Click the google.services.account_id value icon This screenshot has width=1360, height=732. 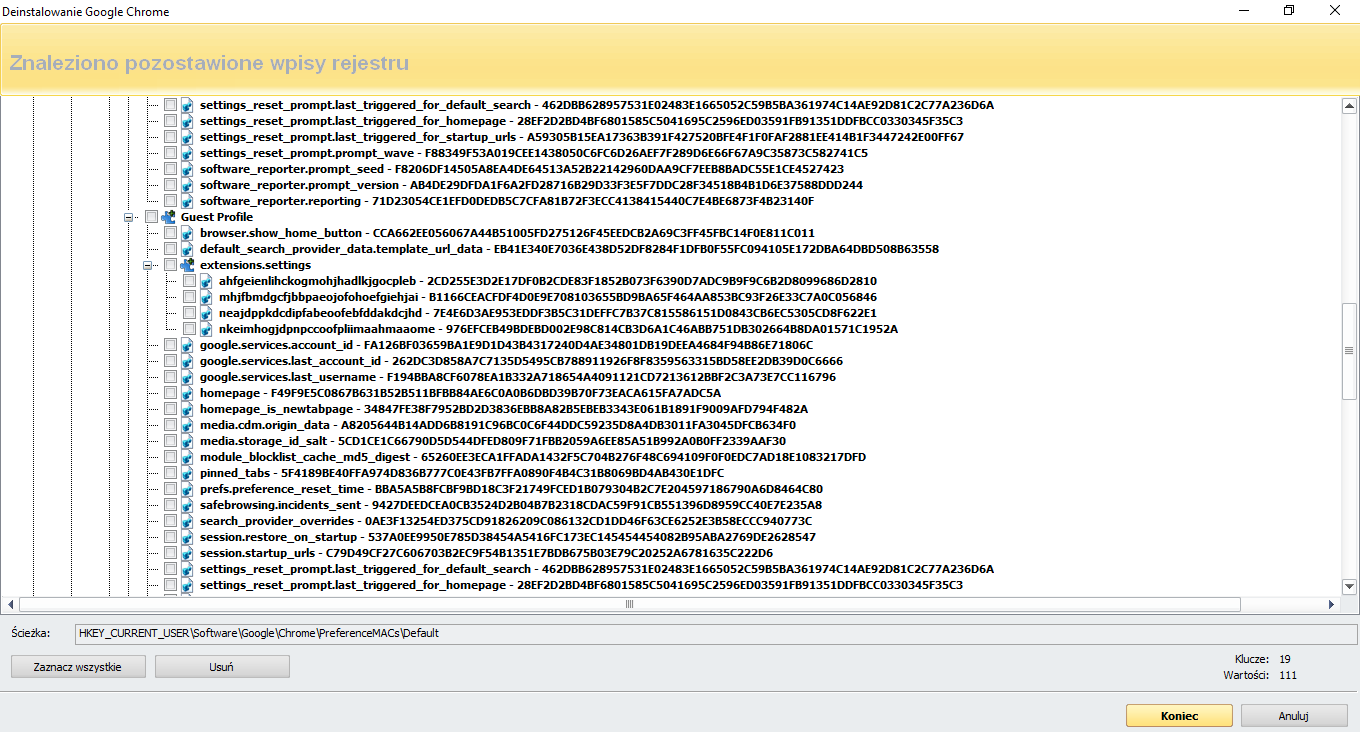[187, 345]
